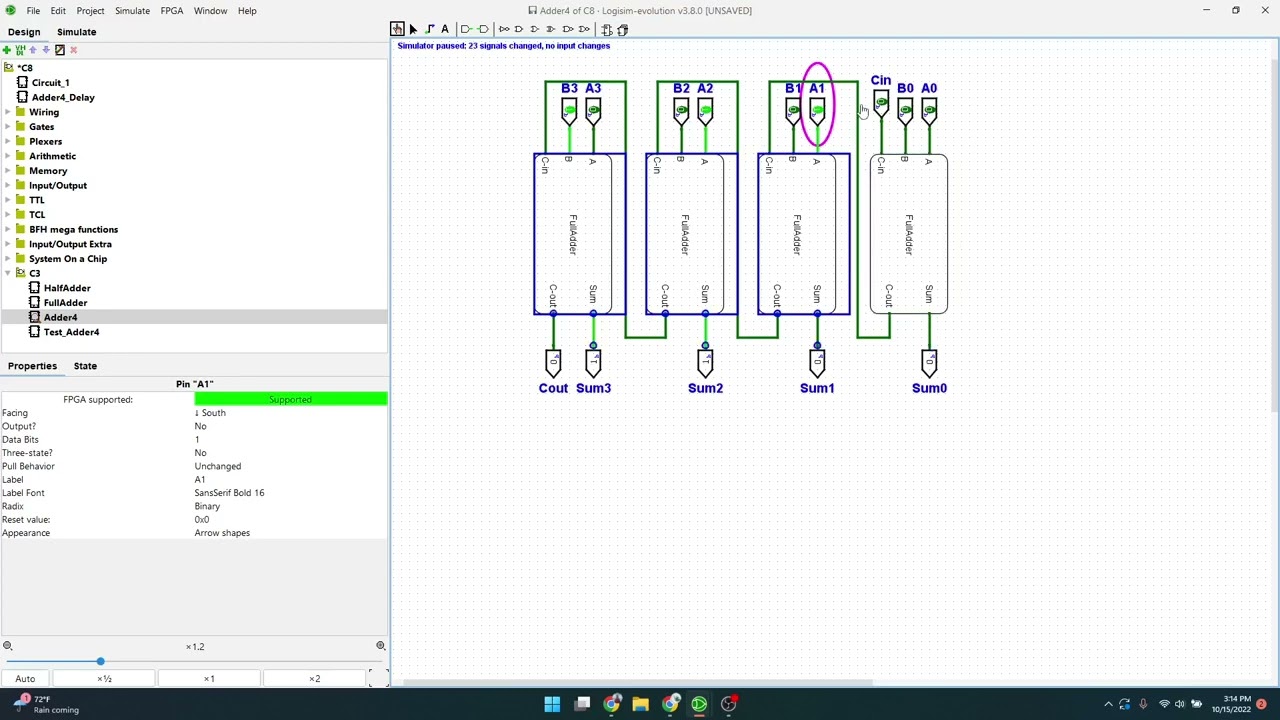Image resolution: width=1280 pixels, height=720 pixels.
Task: Set zoom to ×1
Action: (209, 678)
